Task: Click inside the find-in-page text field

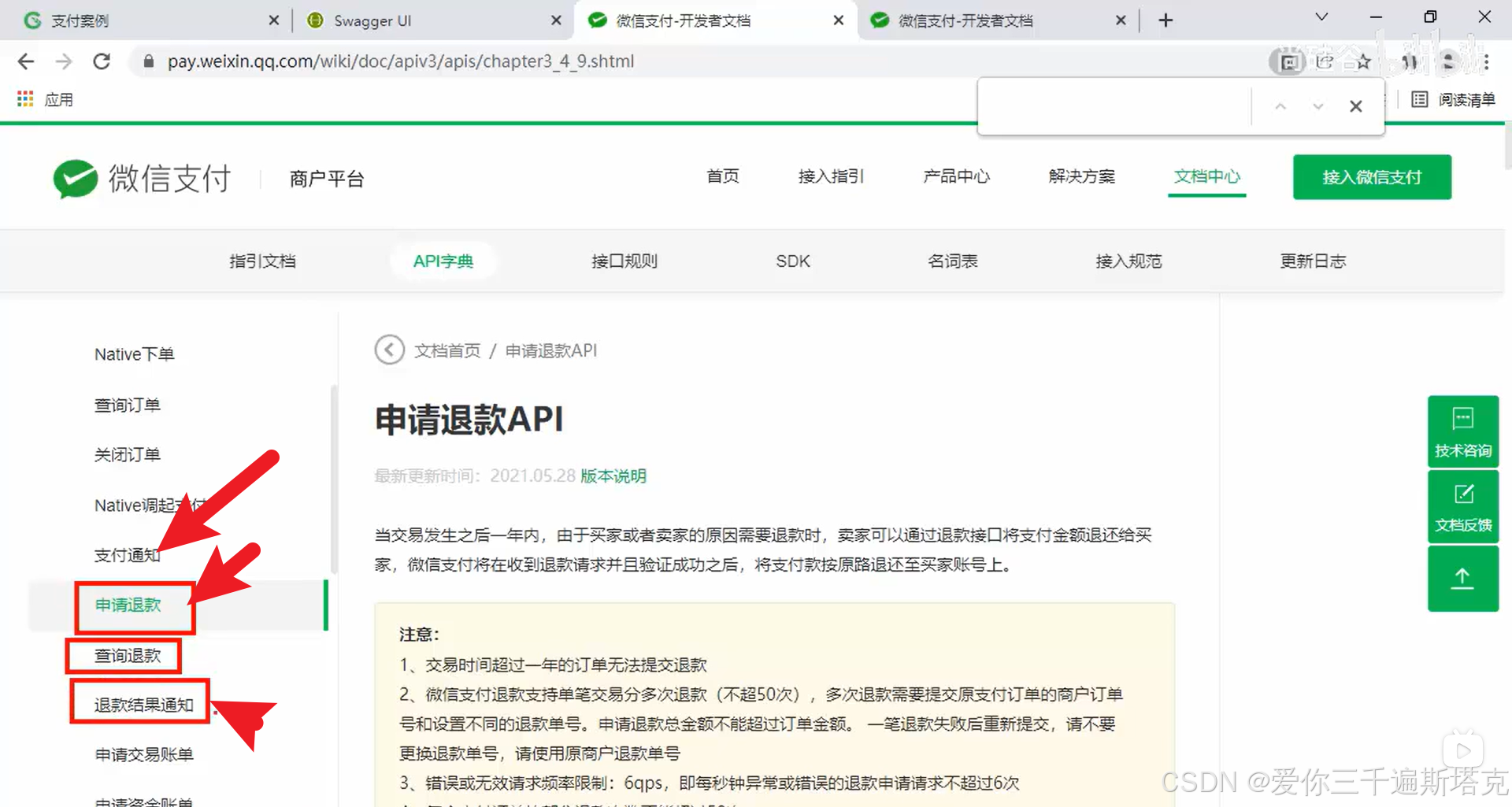Action: pos(1114,106)
